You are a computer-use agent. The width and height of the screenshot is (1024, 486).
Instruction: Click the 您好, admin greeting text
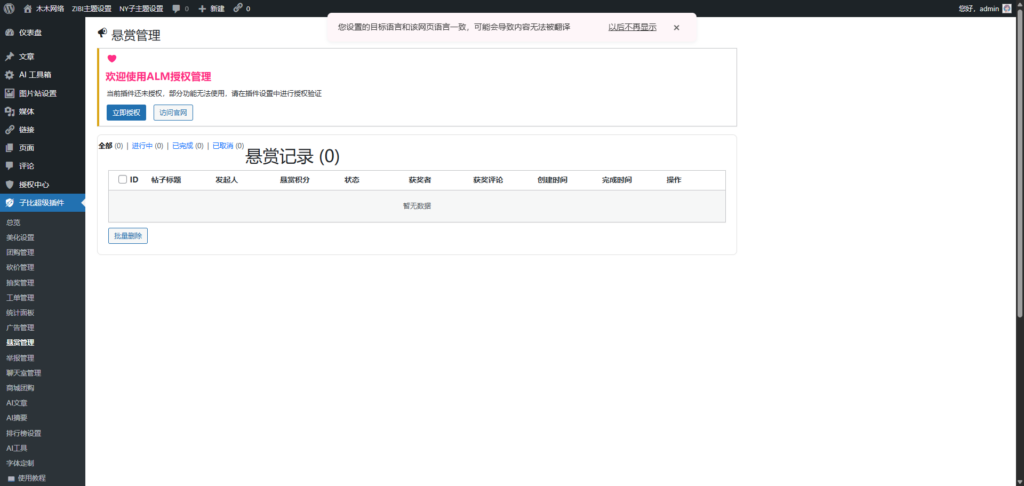[978, 8]
